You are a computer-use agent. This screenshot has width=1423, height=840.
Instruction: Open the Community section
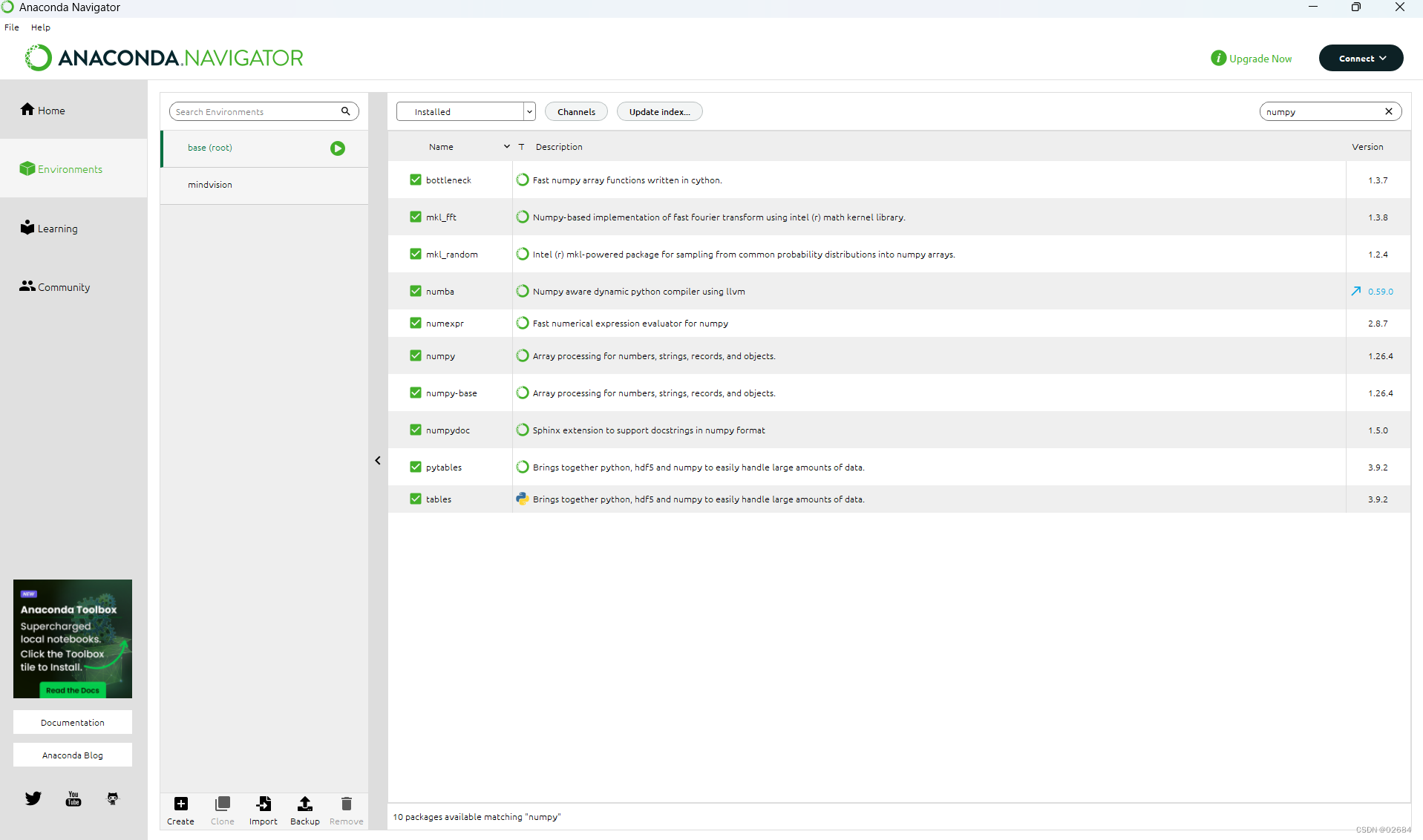55,286
